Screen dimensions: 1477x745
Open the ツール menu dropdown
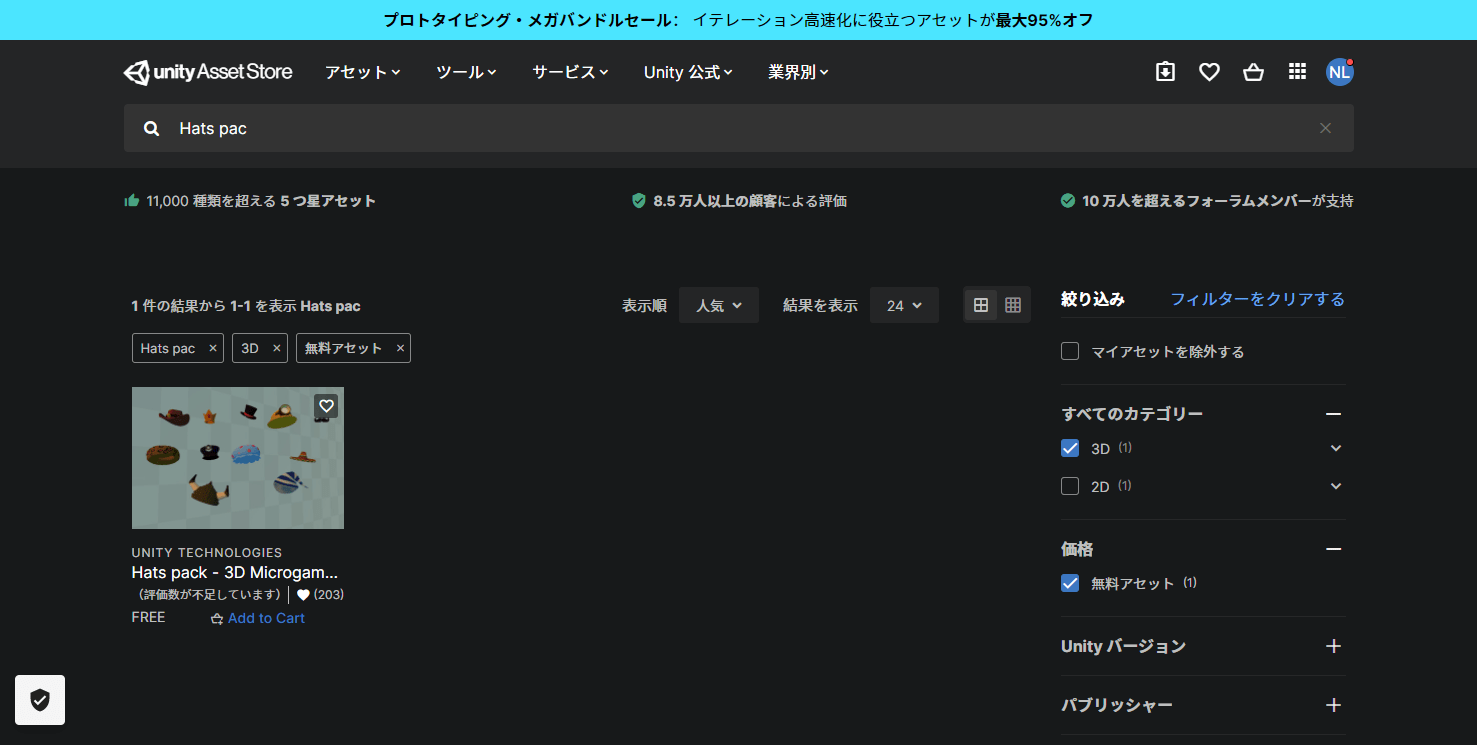466,72
